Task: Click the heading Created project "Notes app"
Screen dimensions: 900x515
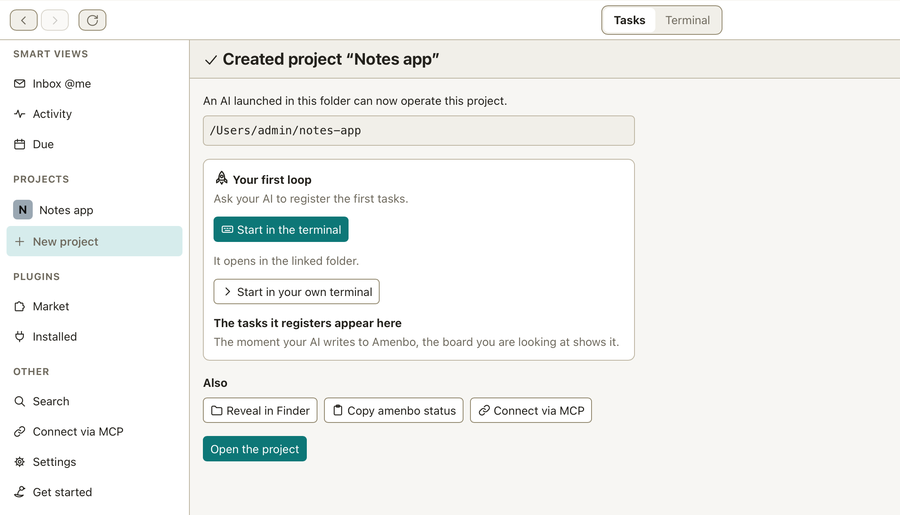Action: [x=331, y=59]
